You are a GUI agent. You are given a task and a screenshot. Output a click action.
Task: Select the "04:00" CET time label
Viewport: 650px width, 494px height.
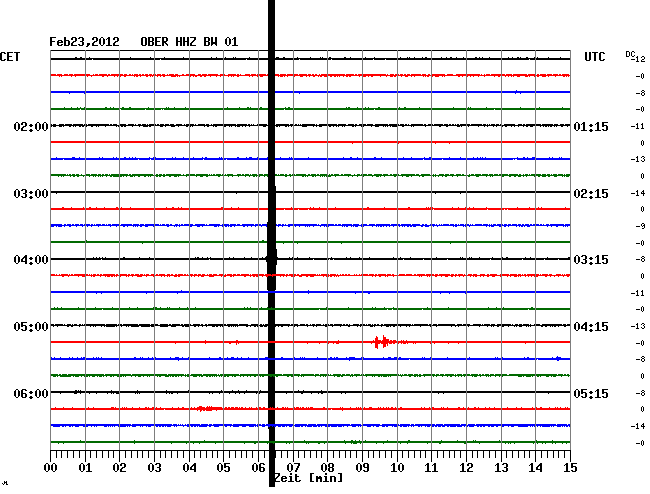(31, 260)
